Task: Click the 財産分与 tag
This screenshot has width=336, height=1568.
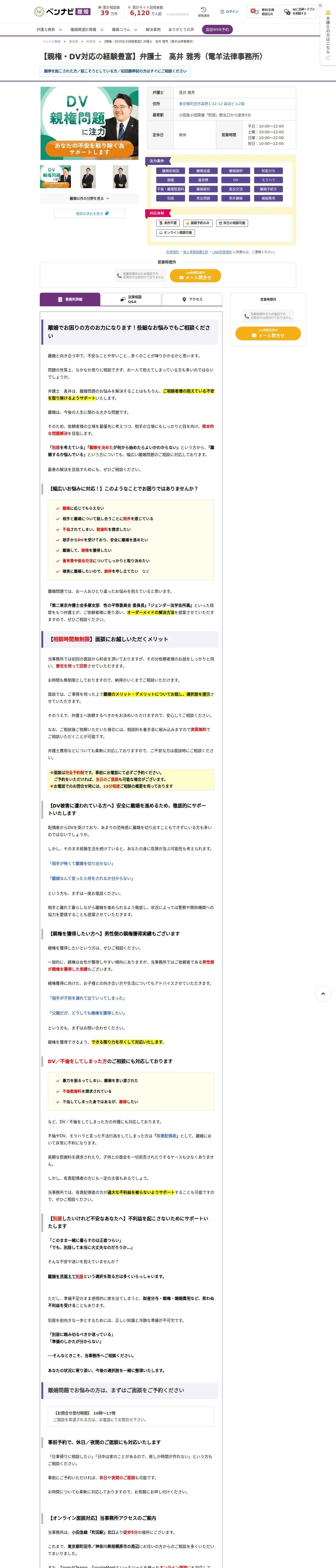Action: click(268, 171)
